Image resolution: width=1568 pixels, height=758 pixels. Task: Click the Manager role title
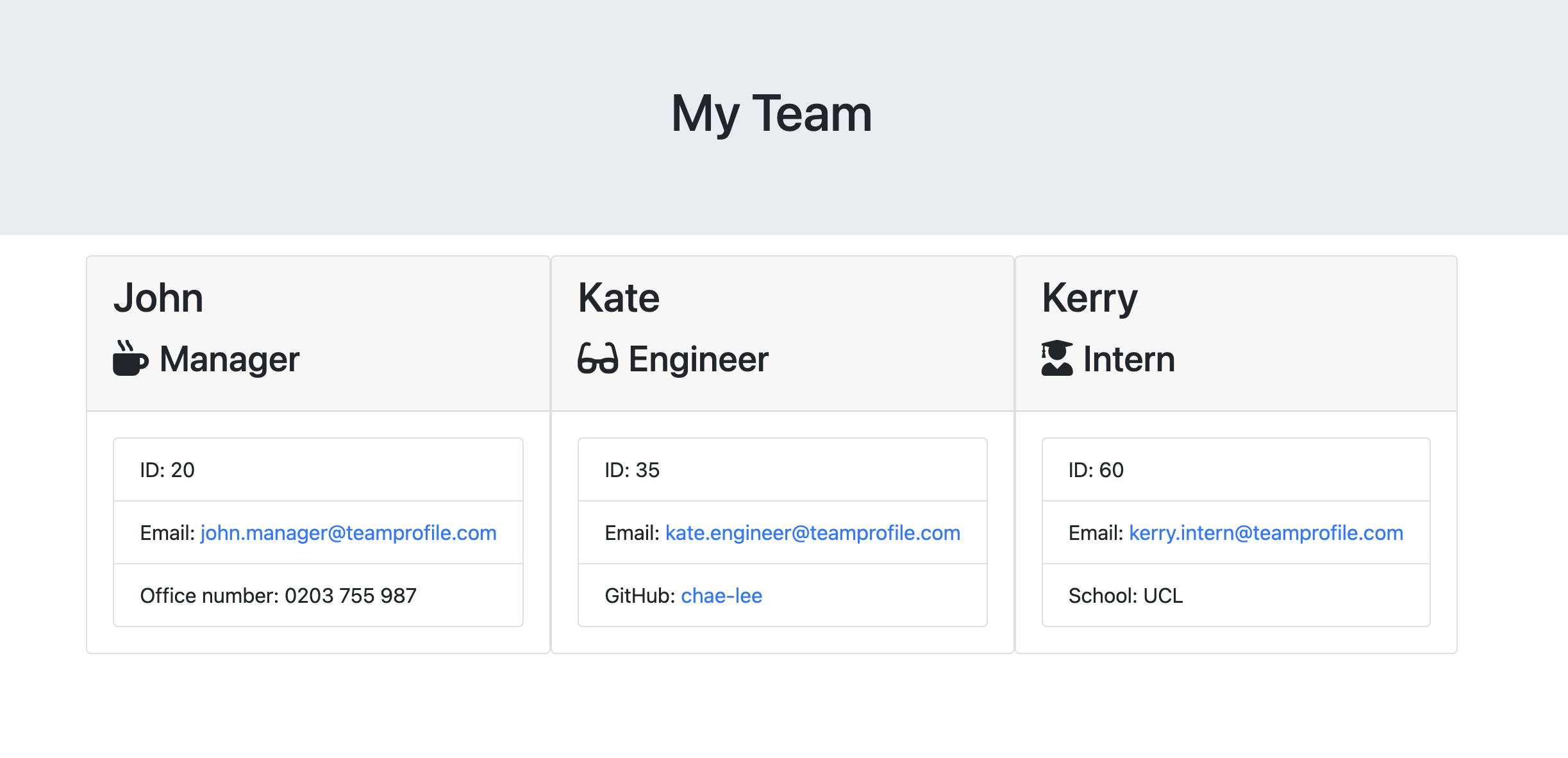[229, 360]
